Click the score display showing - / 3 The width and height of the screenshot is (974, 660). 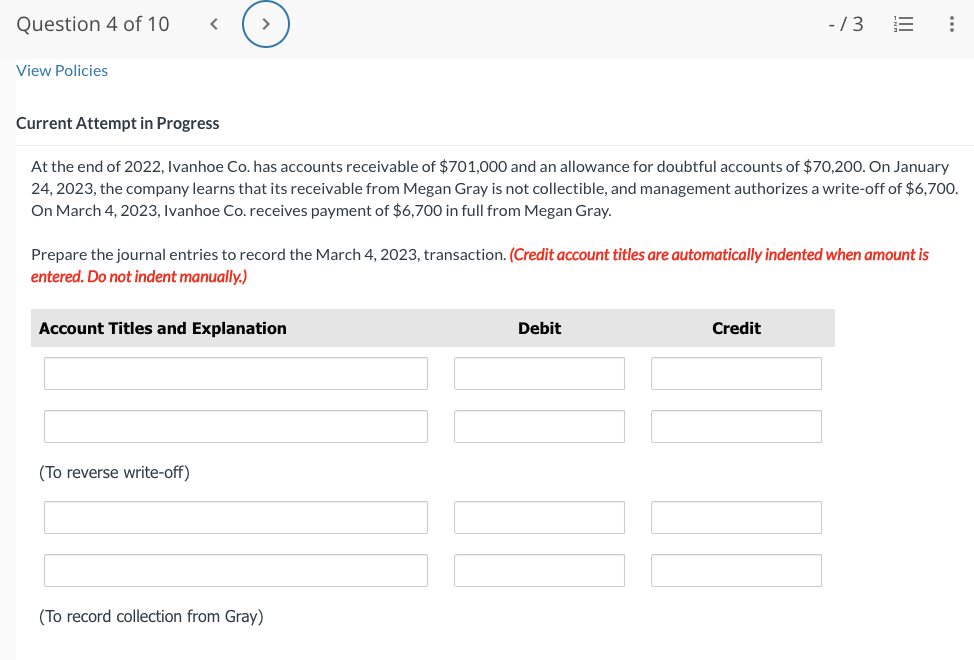845,24
